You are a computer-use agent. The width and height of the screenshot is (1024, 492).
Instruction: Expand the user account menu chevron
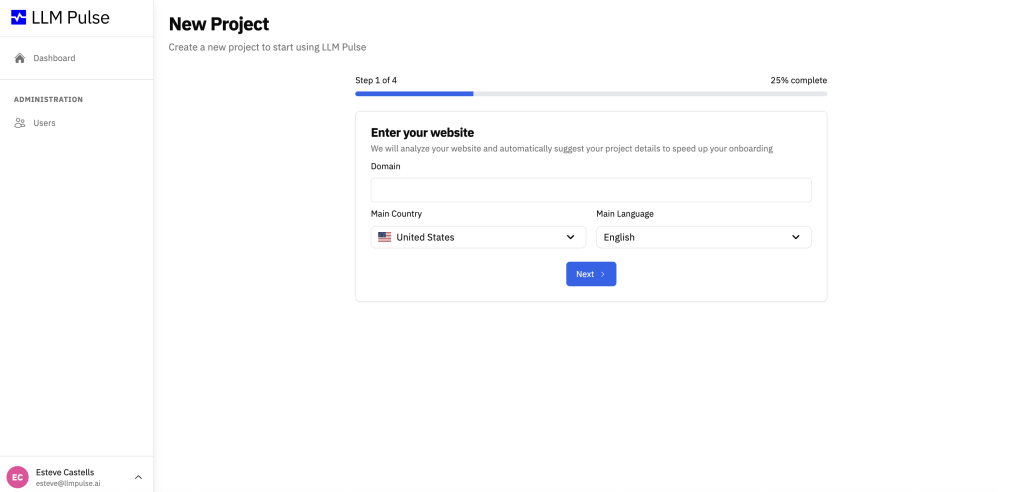coord(138,477)
